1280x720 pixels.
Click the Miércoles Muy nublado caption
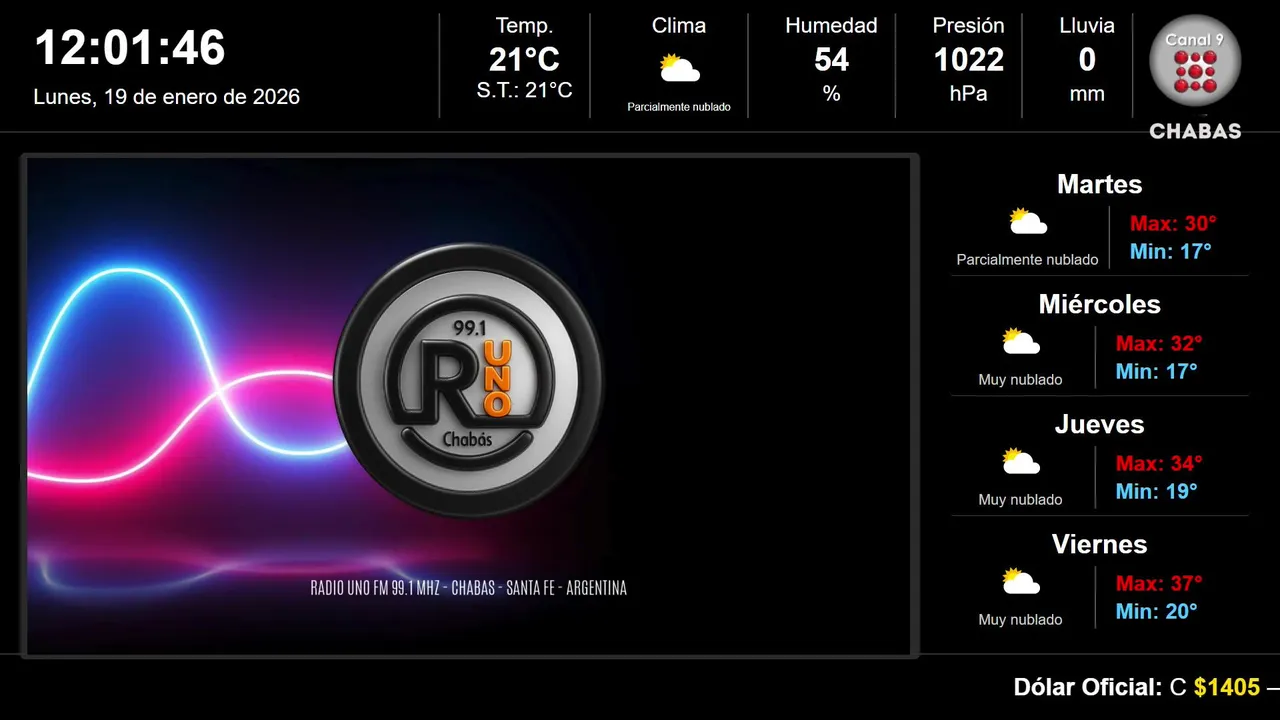click(x=1021, y=380)
